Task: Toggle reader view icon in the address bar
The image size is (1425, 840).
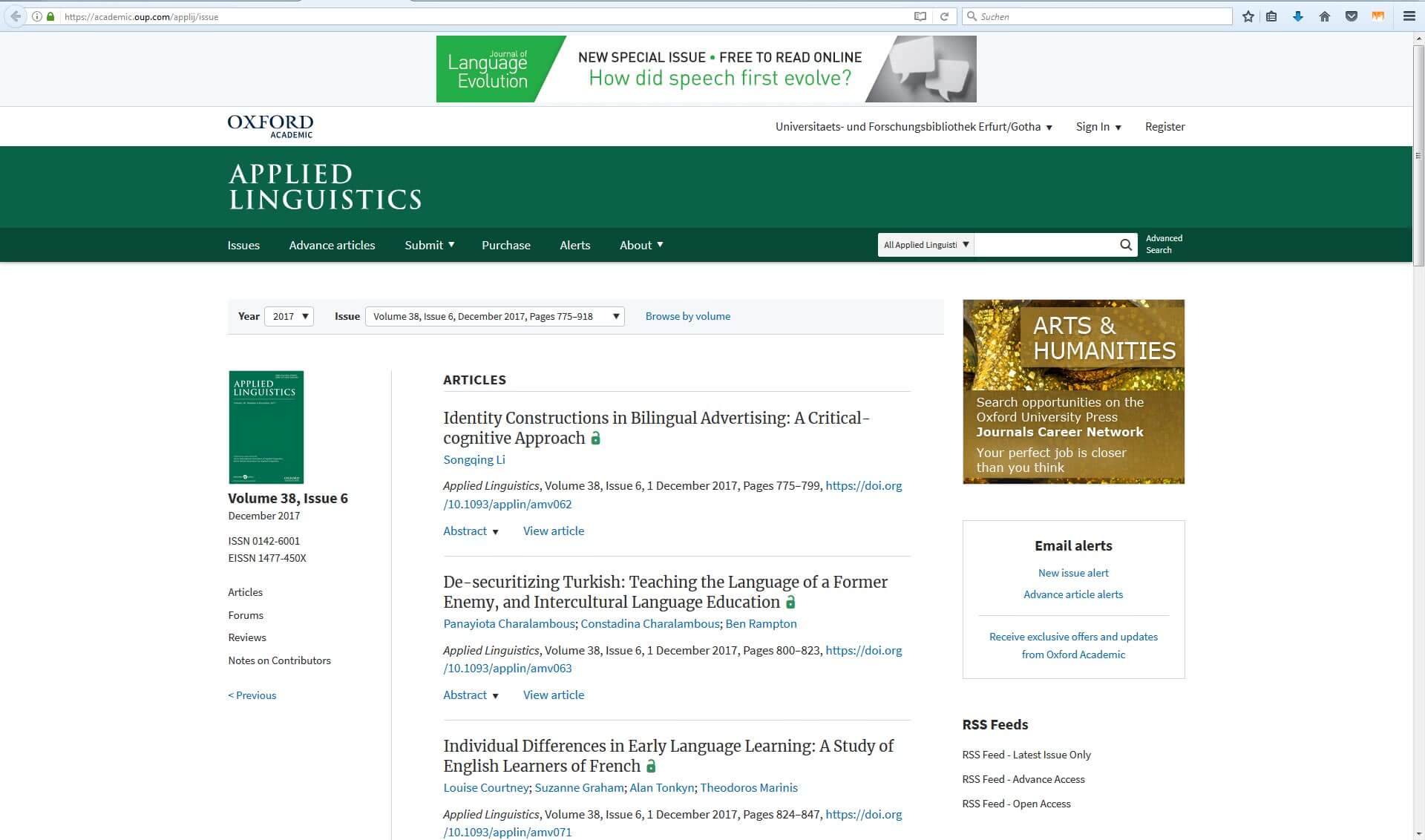Action: click(920, 16)
